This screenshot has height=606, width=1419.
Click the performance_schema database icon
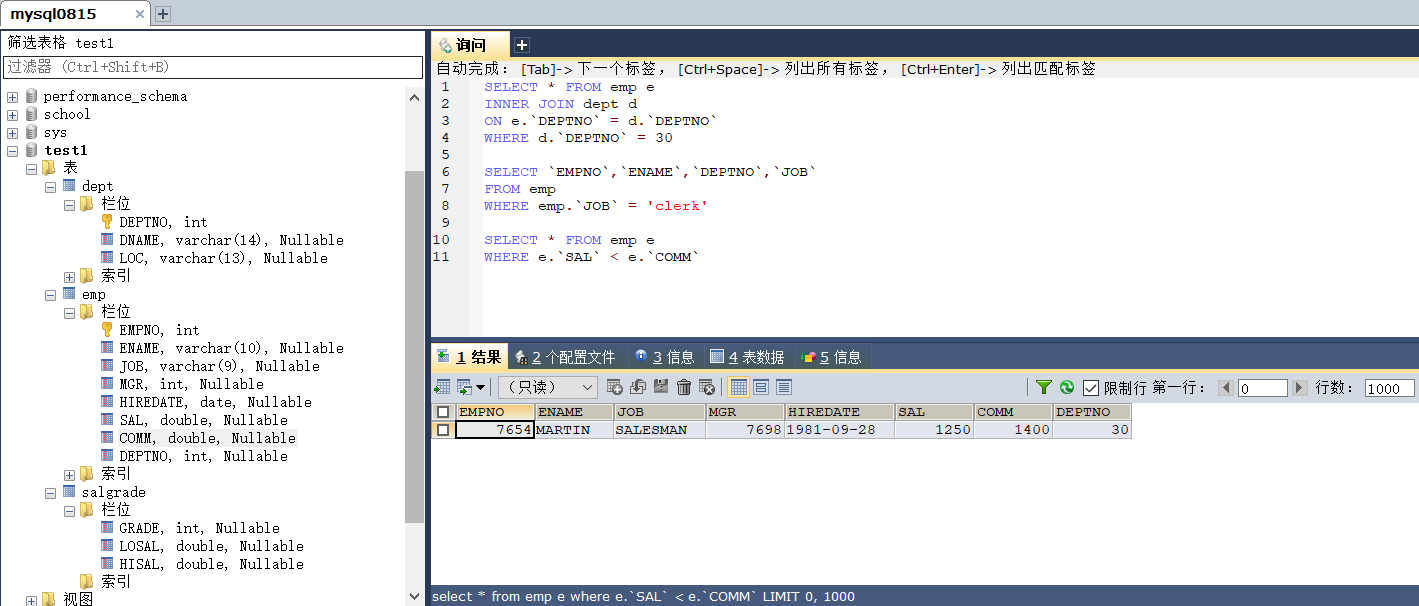click(31, 97)
